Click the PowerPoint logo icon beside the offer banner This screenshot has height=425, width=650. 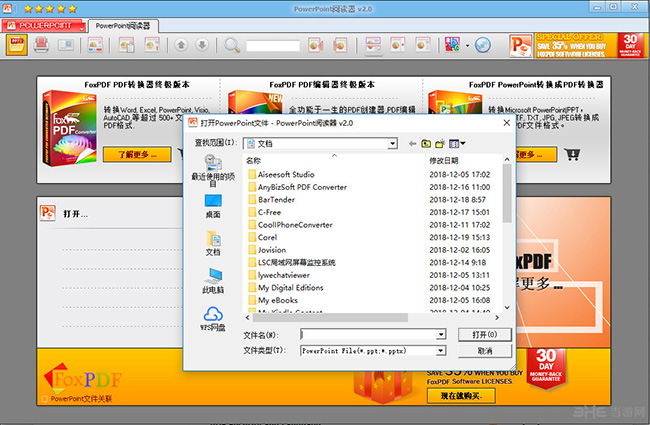coord(521,46)
